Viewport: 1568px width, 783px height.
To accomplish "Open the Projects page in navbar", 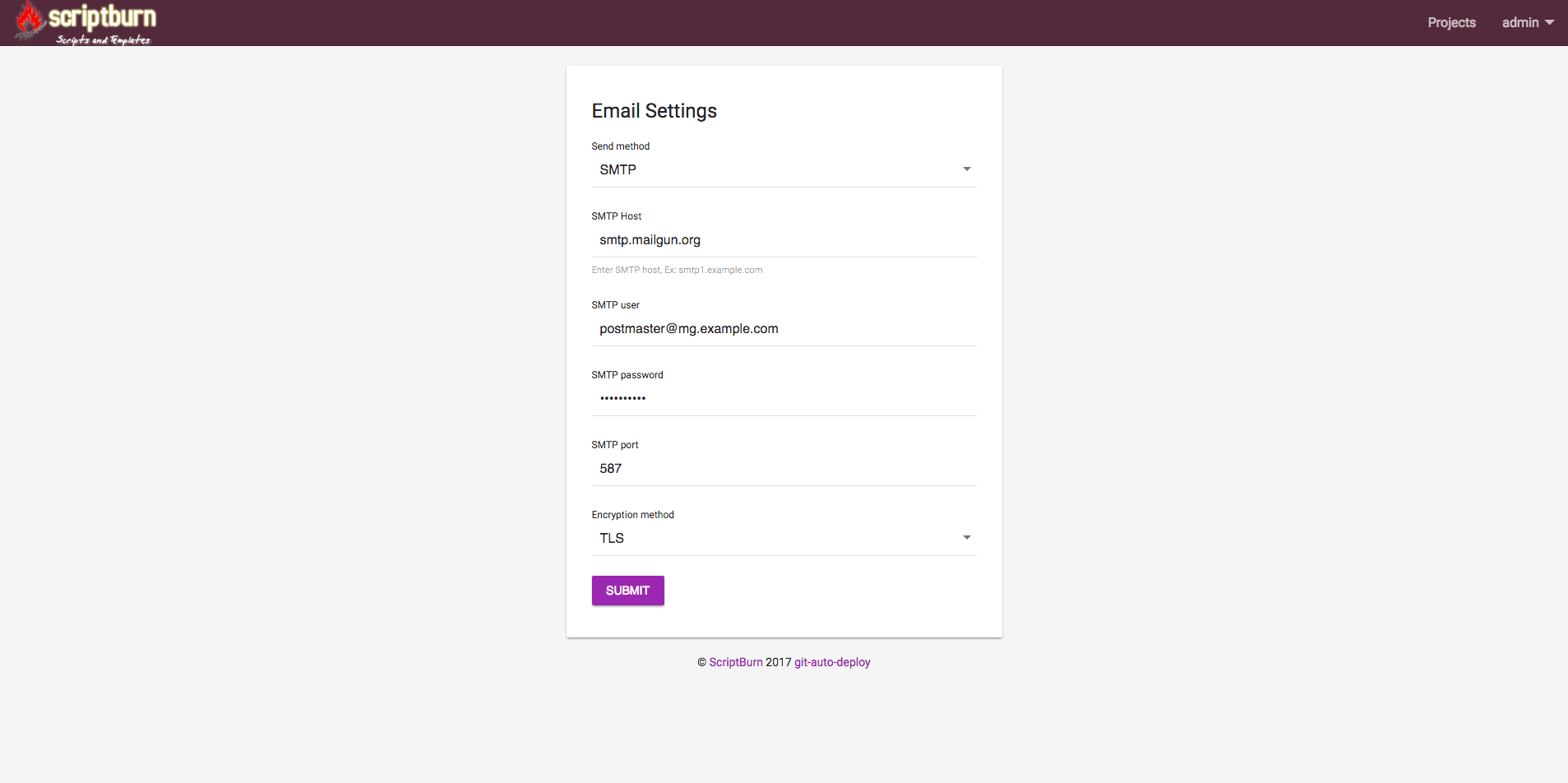I will (1451, 23).
